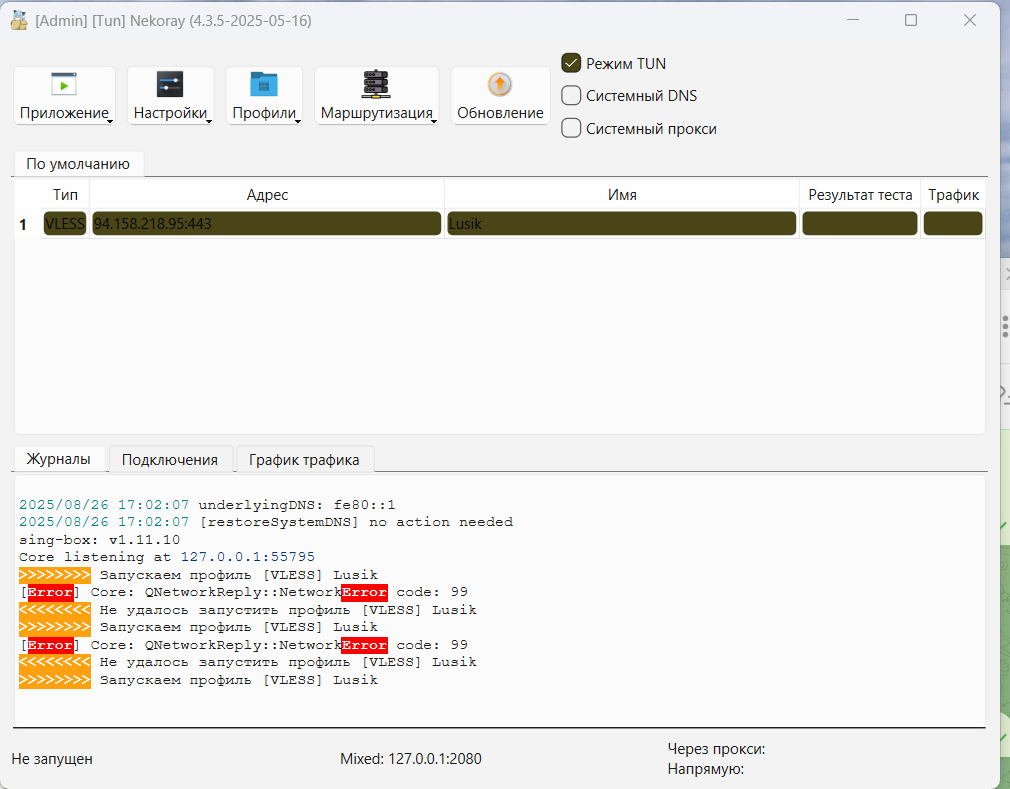Expand the Приложение dropdown arrow

110,121
